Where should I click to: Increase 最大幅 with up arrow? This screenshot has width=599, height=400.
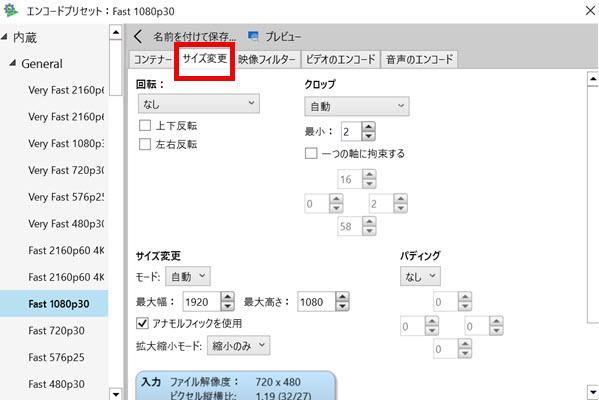(x=227, y=297)
